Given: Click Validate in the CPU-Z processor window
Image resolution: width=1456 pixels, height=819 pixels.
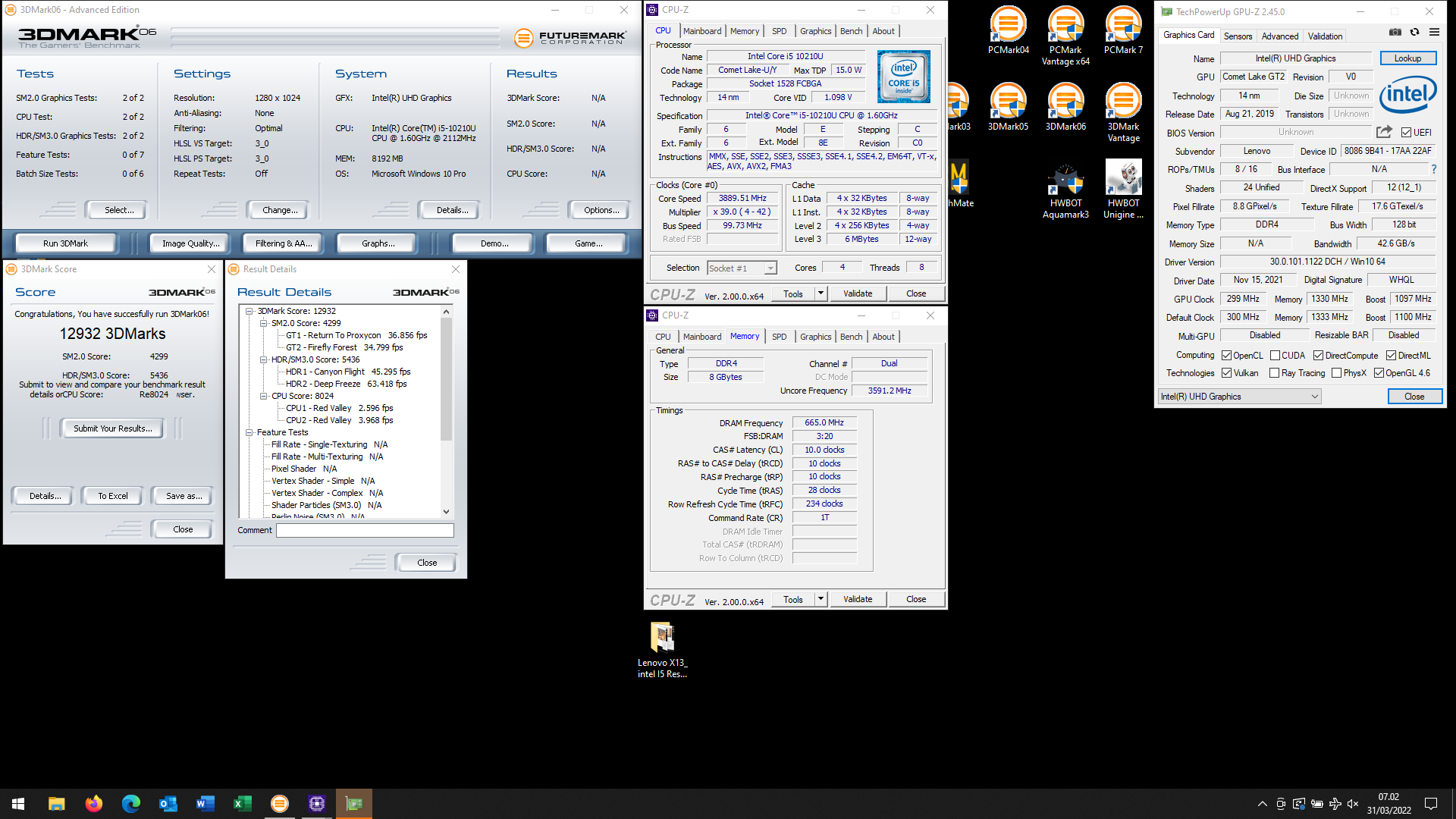Looking at the screenshot, I should 858,293.
